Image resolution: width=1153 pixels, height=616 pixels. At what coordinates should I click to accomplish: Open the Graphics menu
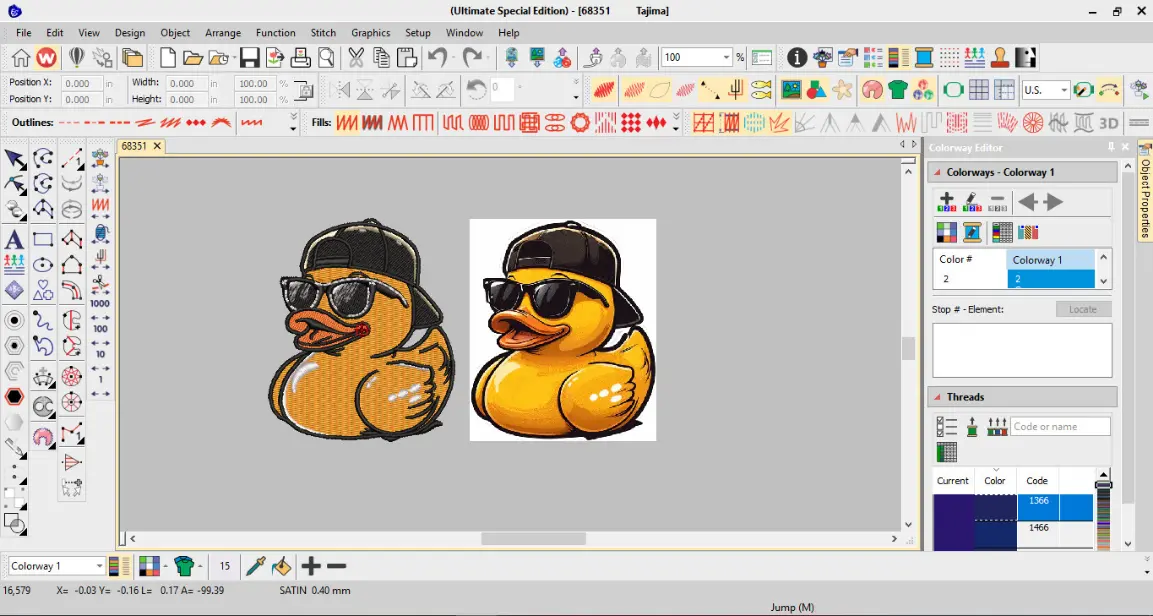(371, 32)
